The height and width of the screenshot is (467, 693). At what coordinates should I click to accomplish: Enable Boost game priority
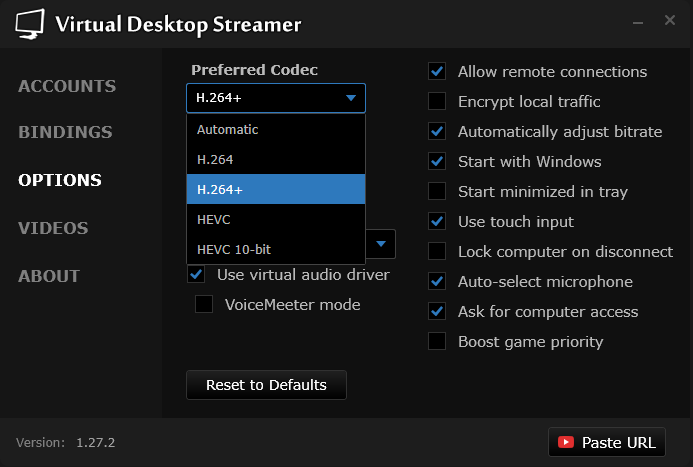(x=437, y=342)
